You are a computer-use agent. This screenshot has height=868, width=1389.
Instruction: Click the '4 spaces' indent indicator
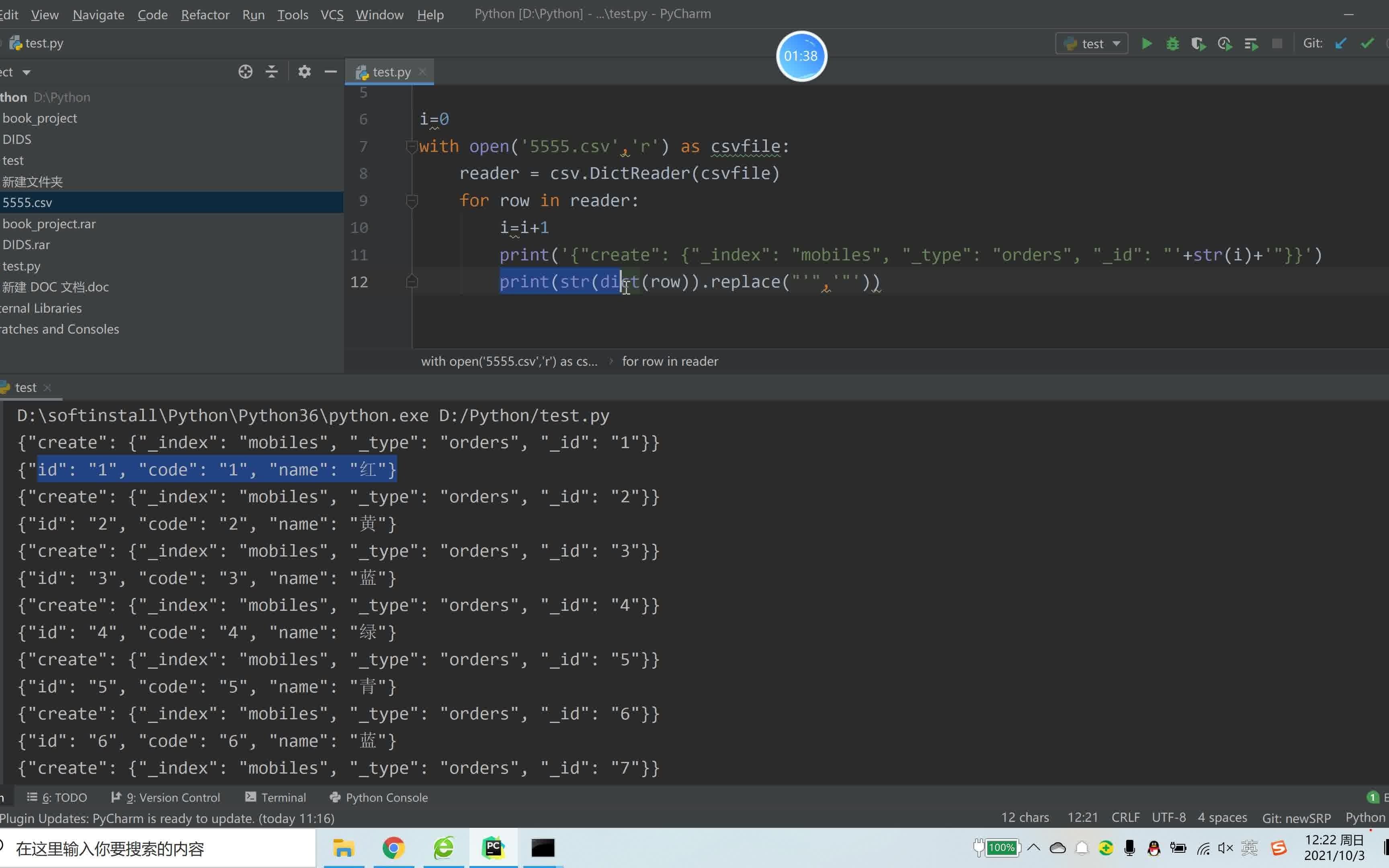click(1222, 817)
